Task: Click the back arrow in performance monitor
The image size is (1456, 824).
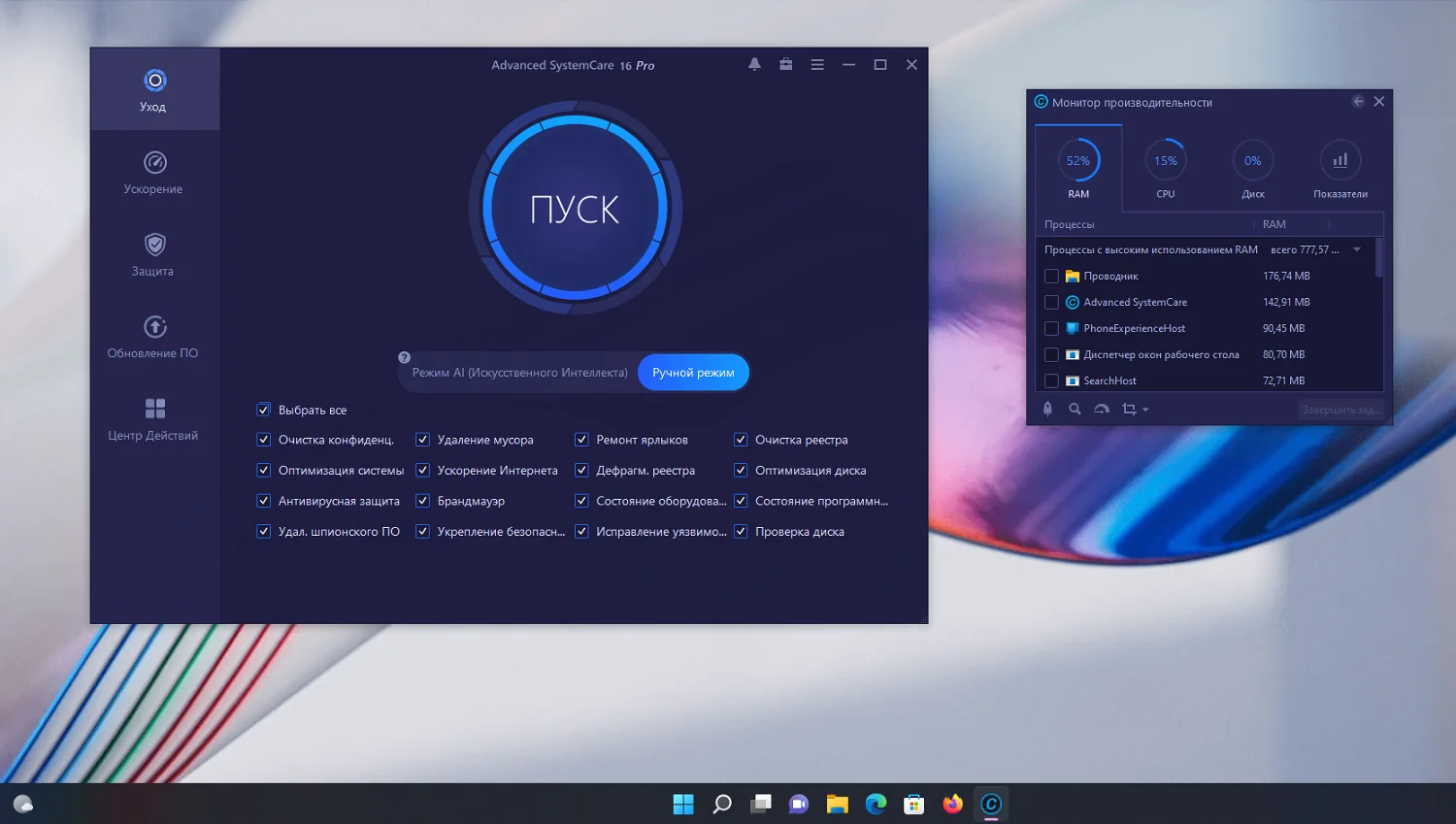Action: [1358, 102]
